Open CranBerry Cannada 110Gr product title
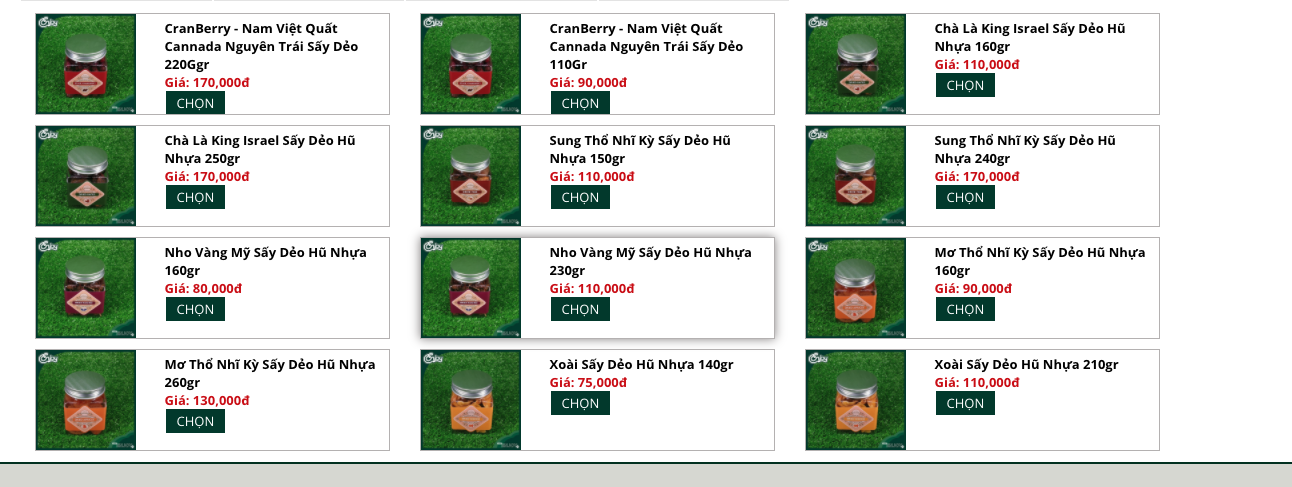This screenshot has width=1292, height=487. tap(646, 46)
